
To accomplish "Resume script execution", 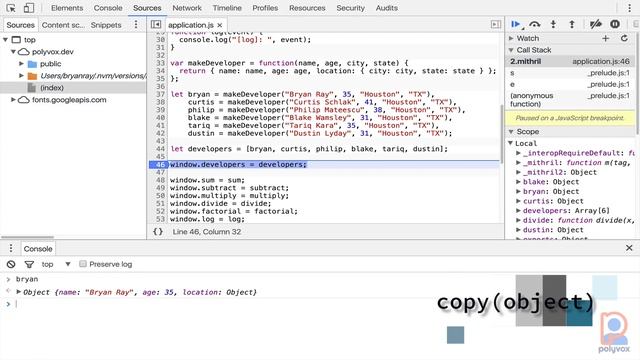I will tap(516, 24).
